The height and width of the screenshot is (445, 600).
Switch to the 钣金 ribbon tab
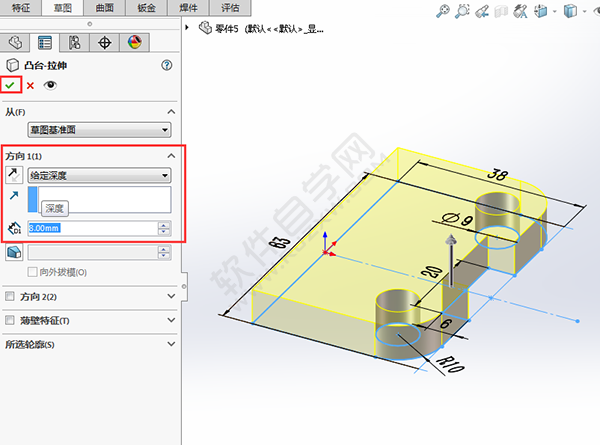coord(146,8)
